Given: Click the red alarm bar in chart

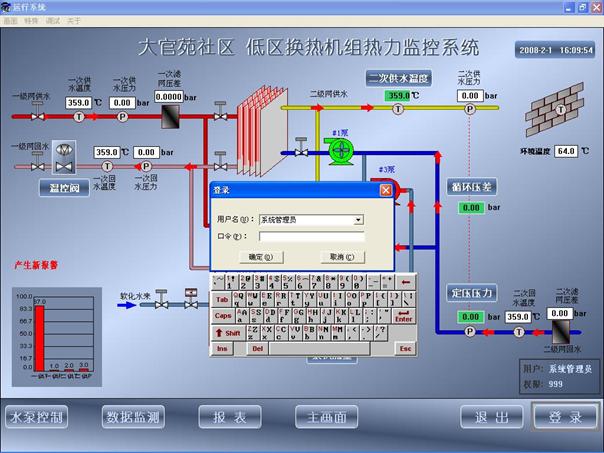Looking at the screenshot, I should [x=40, y=338].
